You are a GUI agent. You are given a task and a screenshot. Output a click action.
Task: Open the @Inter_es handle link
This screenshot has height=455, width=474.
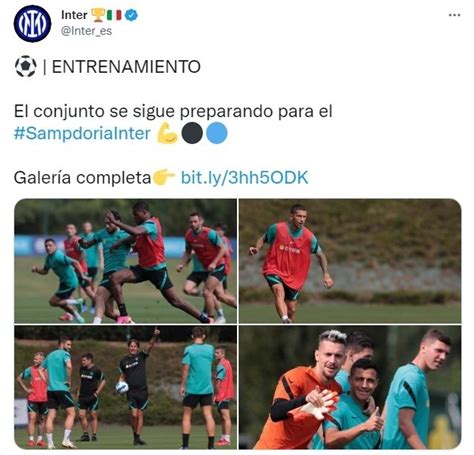click(86, 31)
